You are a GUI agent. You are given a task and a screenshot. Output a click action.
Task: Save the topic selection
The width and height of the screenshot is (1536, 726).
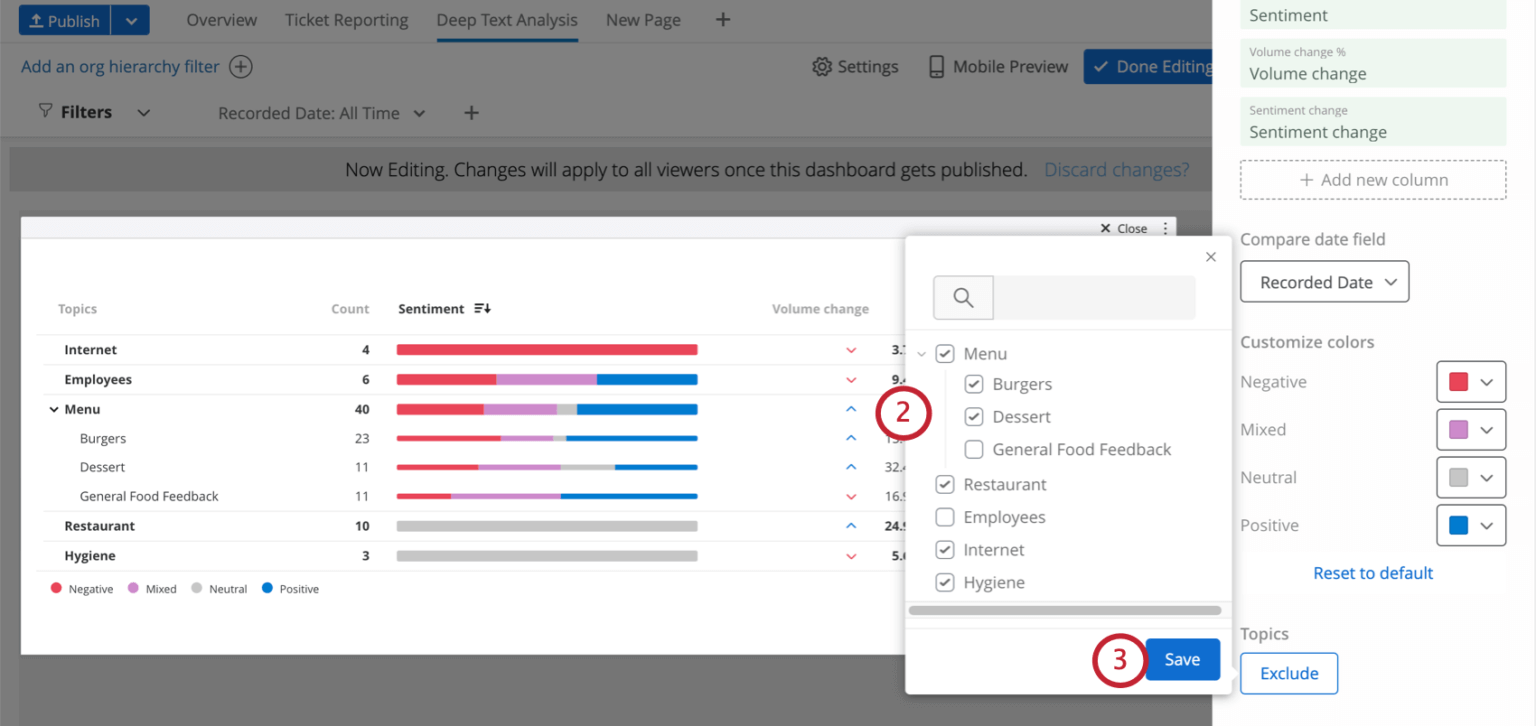[x=1182, y=660]
